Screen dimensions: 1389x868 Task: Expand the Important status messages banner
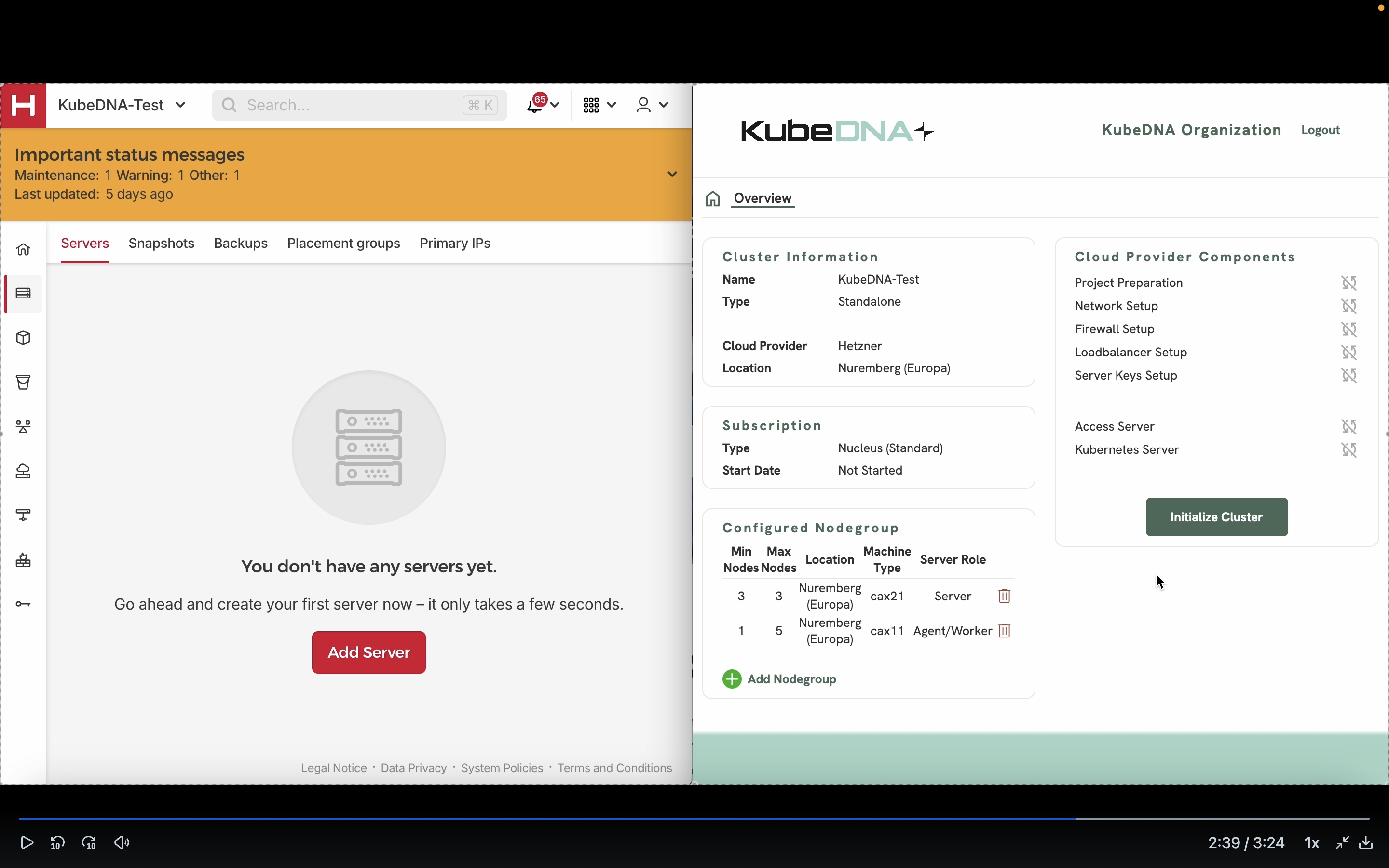672,174
